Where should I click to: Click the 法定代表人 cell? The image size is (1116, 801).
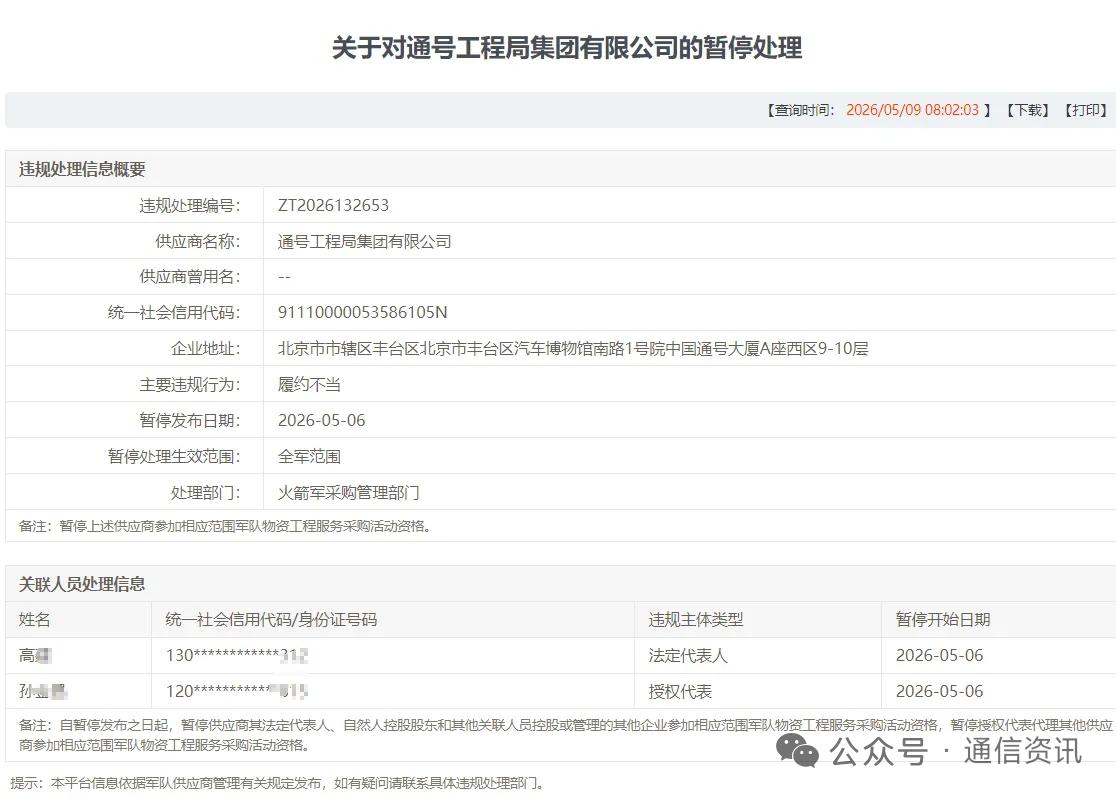coord(688,656)
